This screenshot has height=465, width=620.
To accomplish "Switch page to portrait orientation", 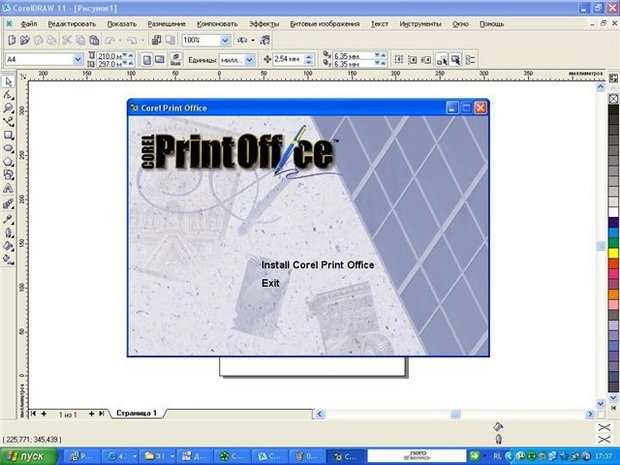I will (145, 59).
